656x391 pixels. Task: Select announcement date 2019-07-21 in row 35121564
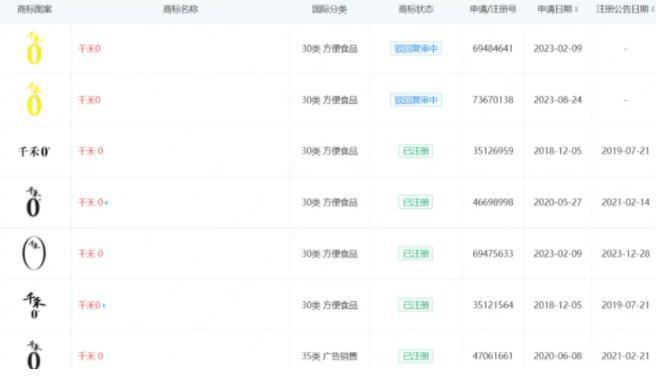point(625,305)
